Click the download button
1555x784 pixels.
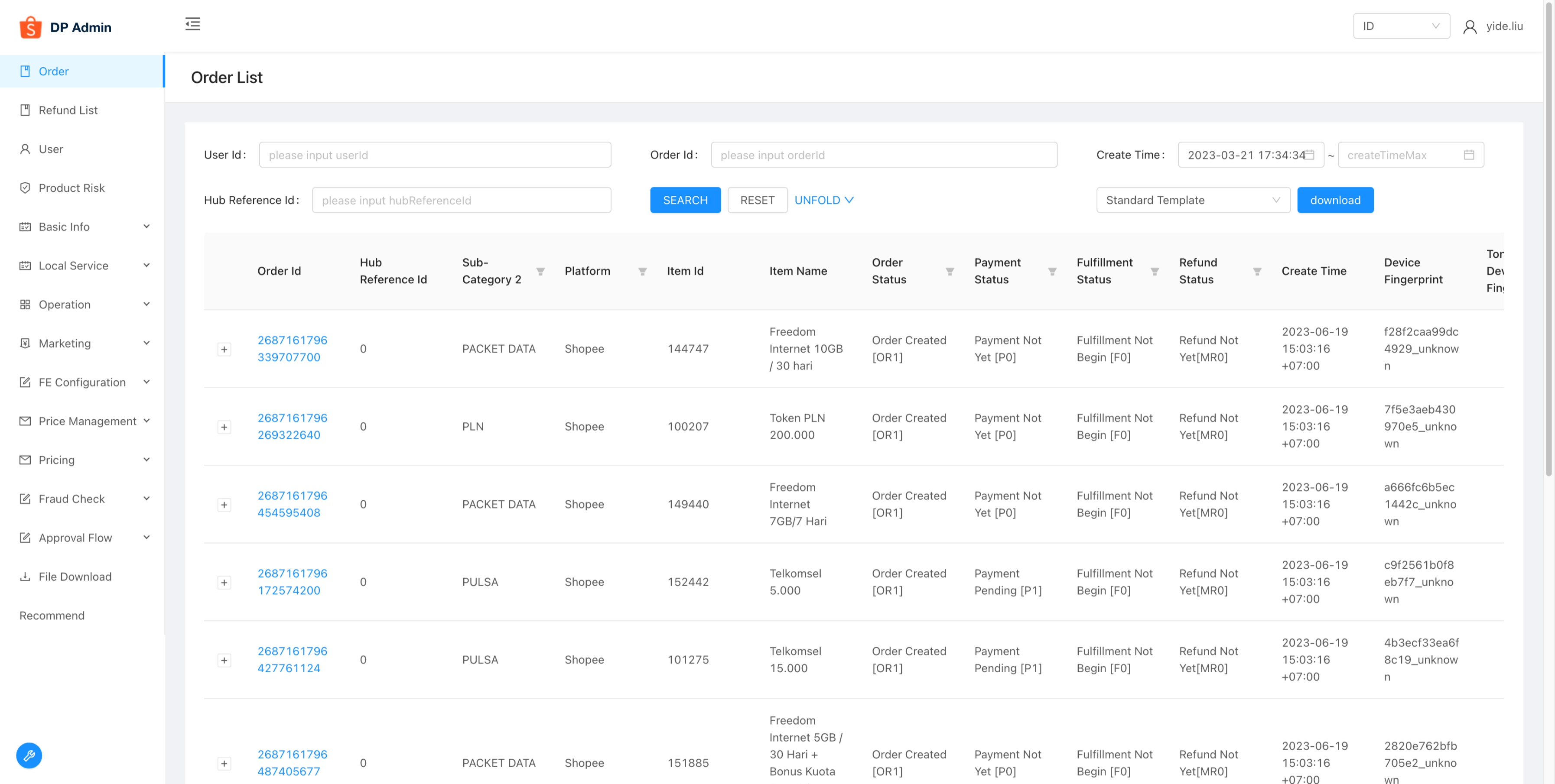pyautogui.click(x=1335, y=200)
